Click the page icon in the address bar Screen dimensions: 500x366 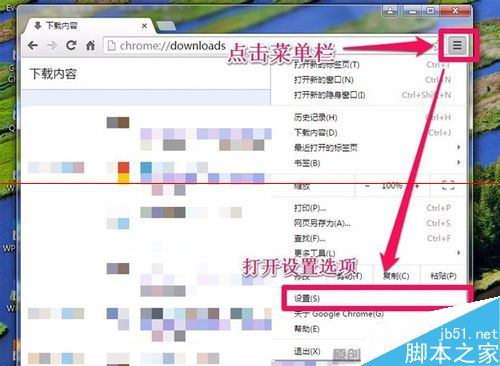pos(112,45)
